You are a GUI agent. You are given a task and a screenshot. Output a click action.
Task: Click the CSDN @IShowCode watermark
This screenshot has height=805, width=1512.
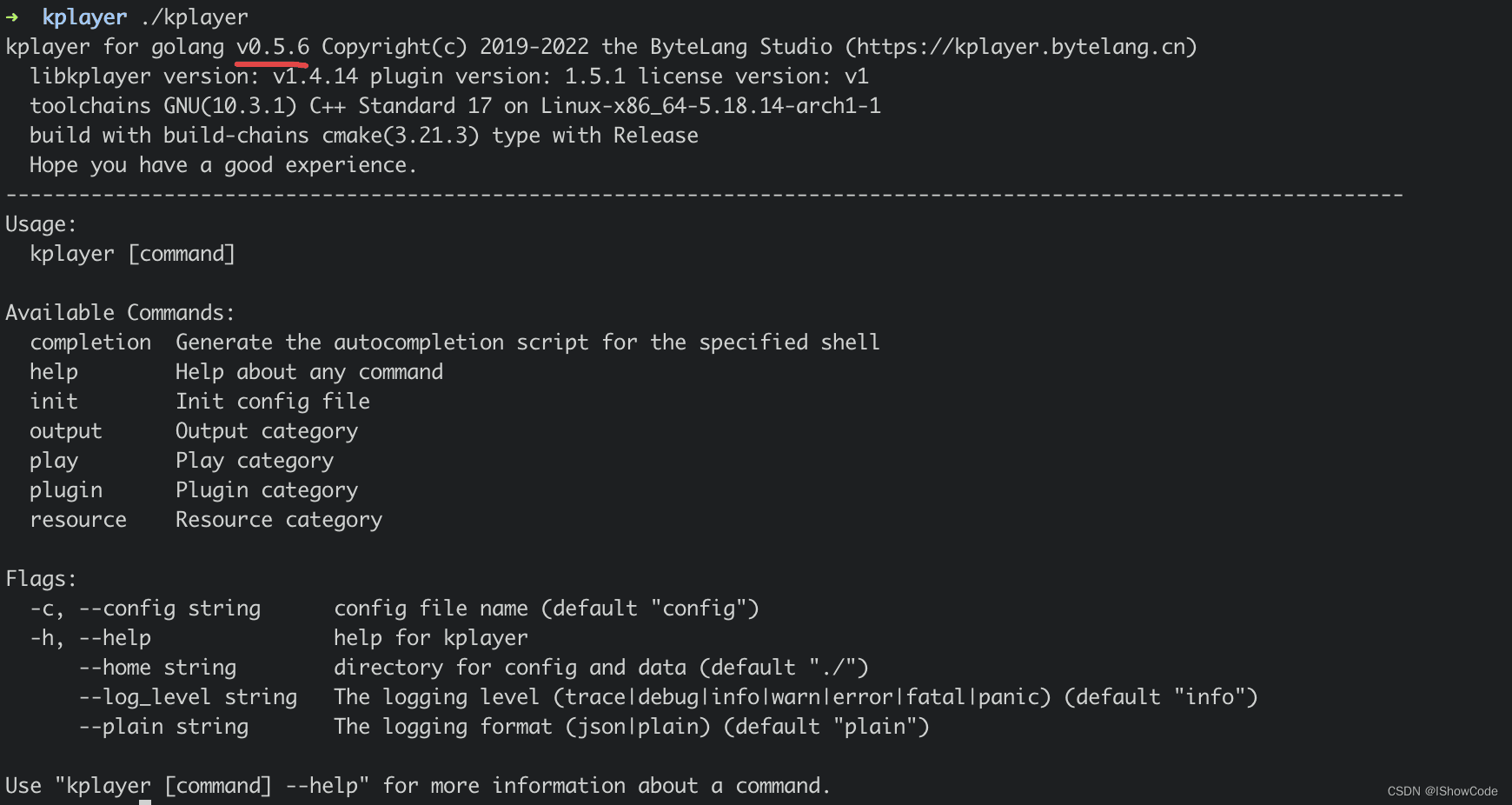tap(1442, 791)
